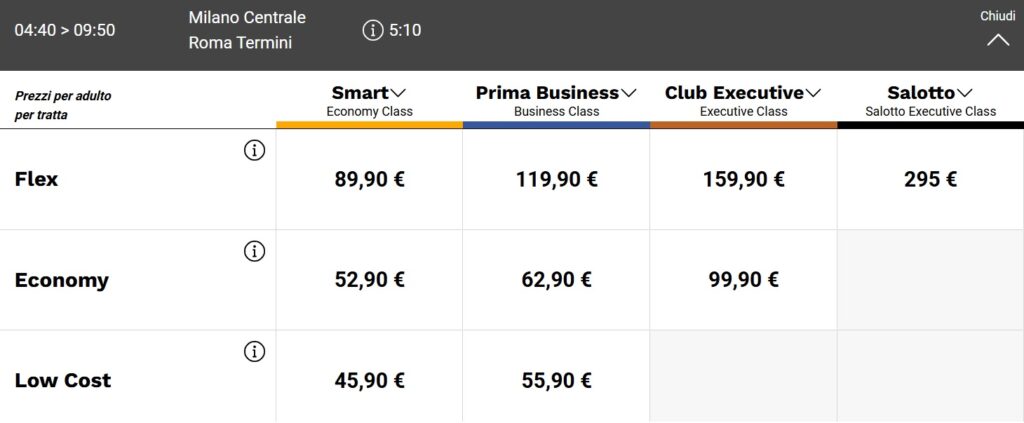Select Flex Smart fare 89,90 €

[370, 180]
